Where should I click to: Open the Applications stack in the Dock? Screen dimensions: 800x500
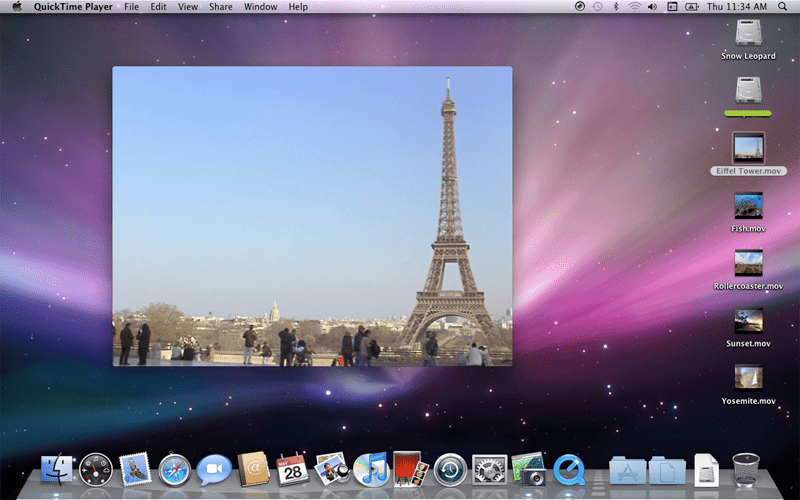tap(627, 471)
